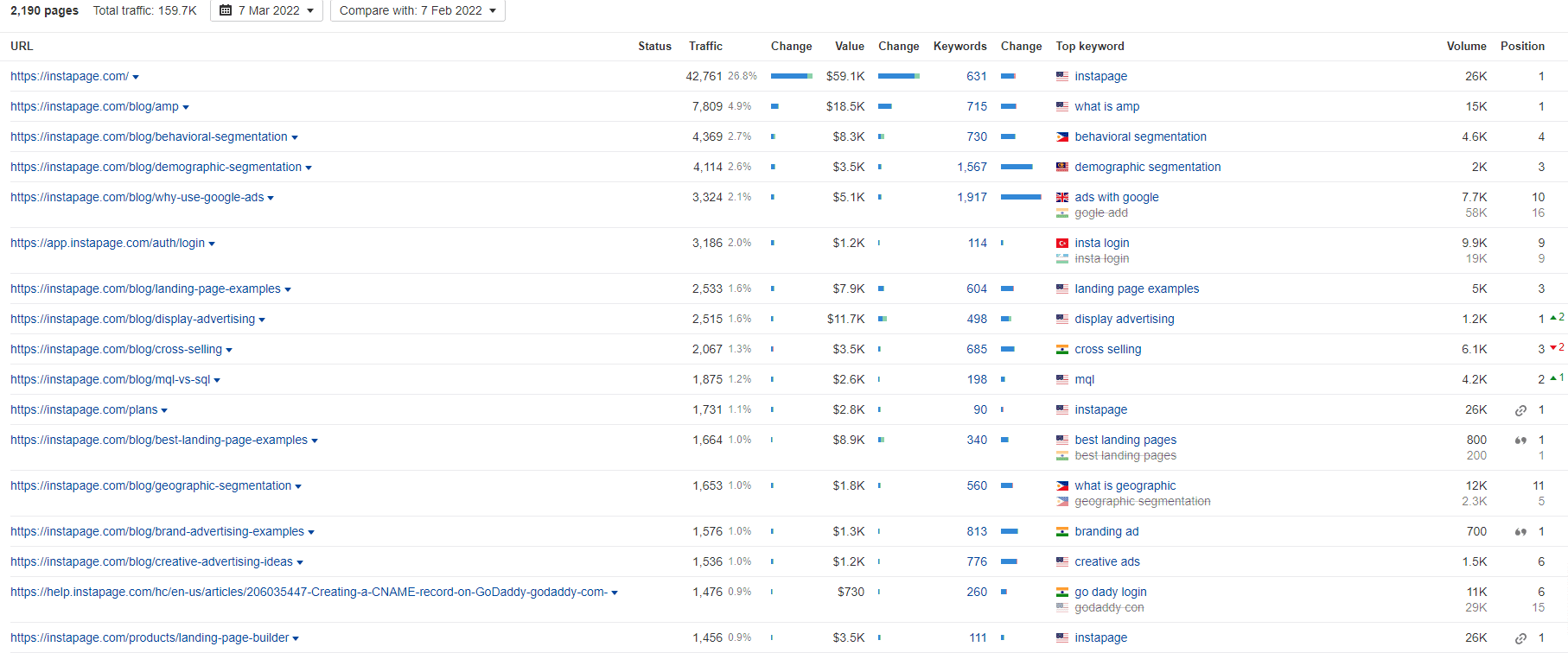Screen dimensions: 1568x653
Task: Click the 'cross selling' top keyword link
Action: [x=1108, y=349]
